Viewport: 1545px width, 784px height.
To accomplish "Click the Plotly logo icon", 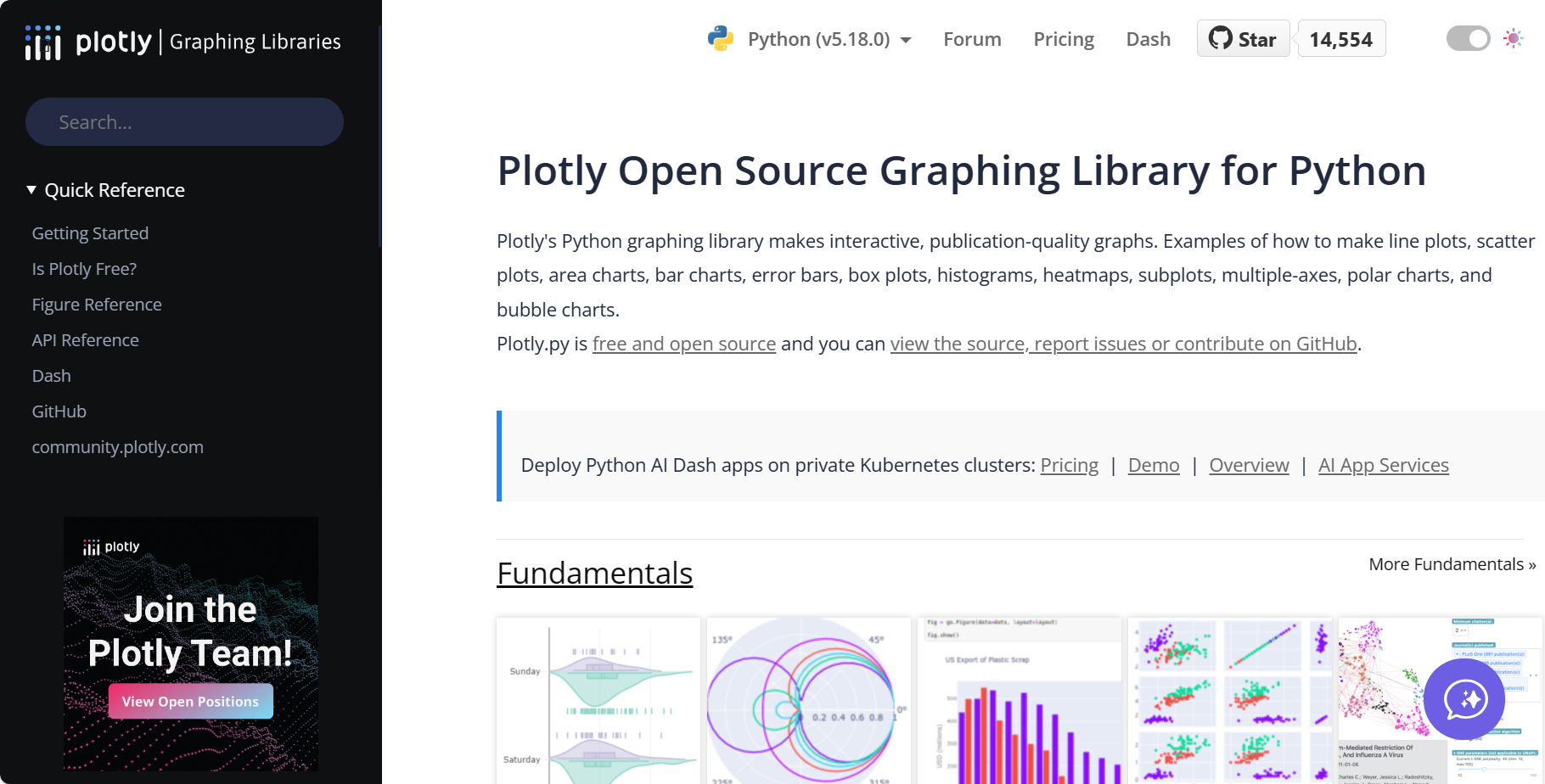I will (43, 42).
